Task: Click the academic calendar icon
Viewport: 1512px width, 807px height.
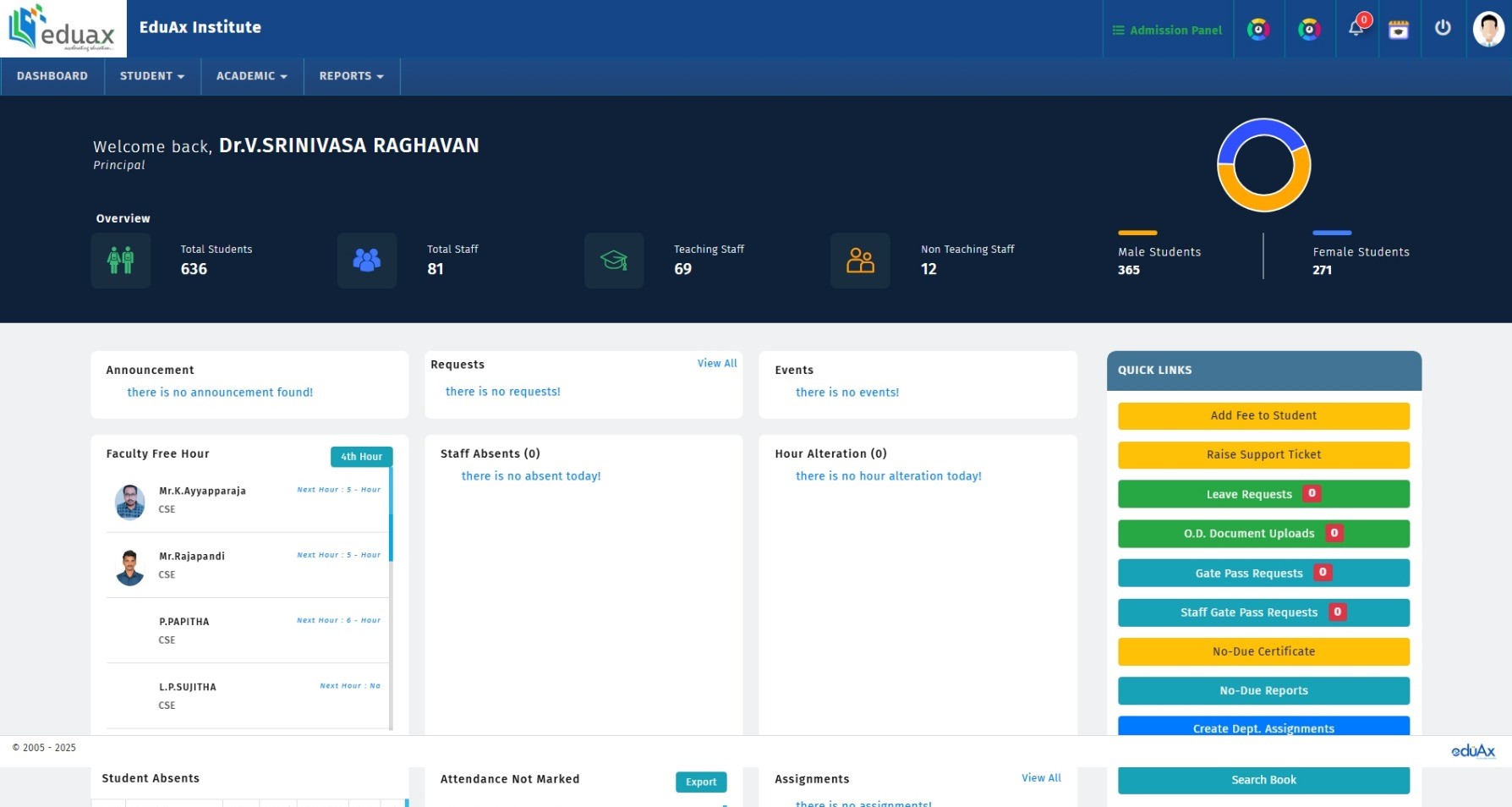Action: (1399, 30)
